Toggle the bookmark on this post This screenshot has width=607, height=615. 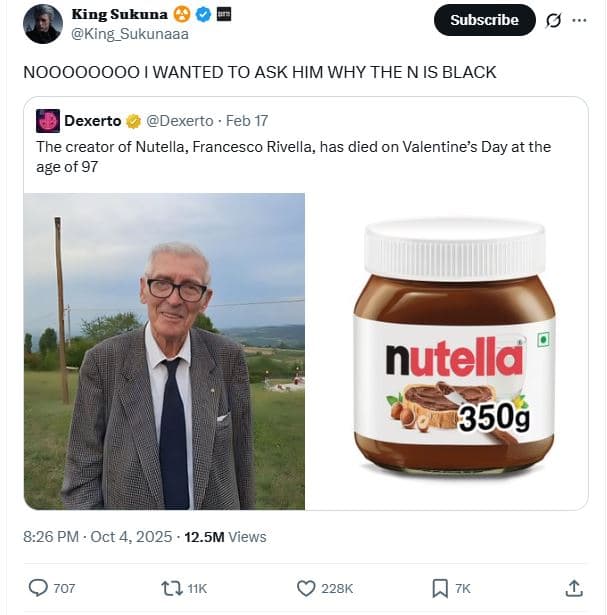pos(440,588)
